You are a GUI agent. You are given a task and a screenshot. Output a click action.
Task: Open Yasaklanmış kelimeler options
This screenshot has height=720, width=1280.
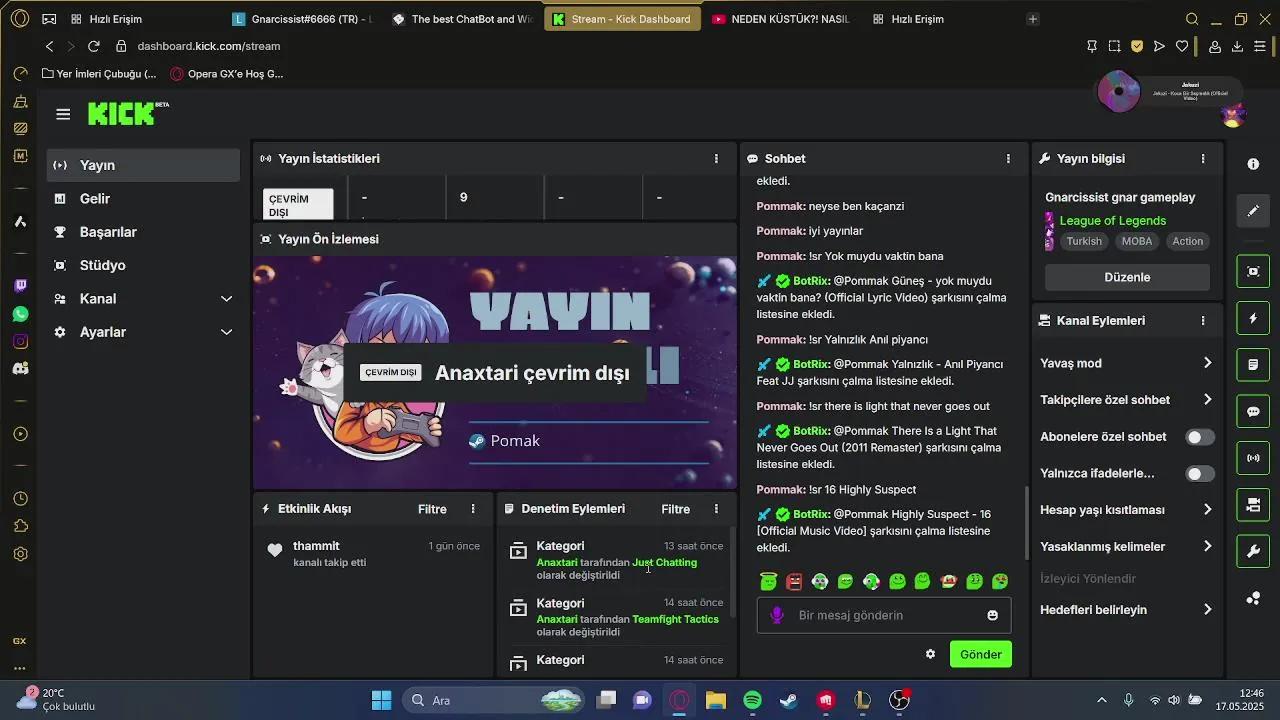[x=1126, y=547]
